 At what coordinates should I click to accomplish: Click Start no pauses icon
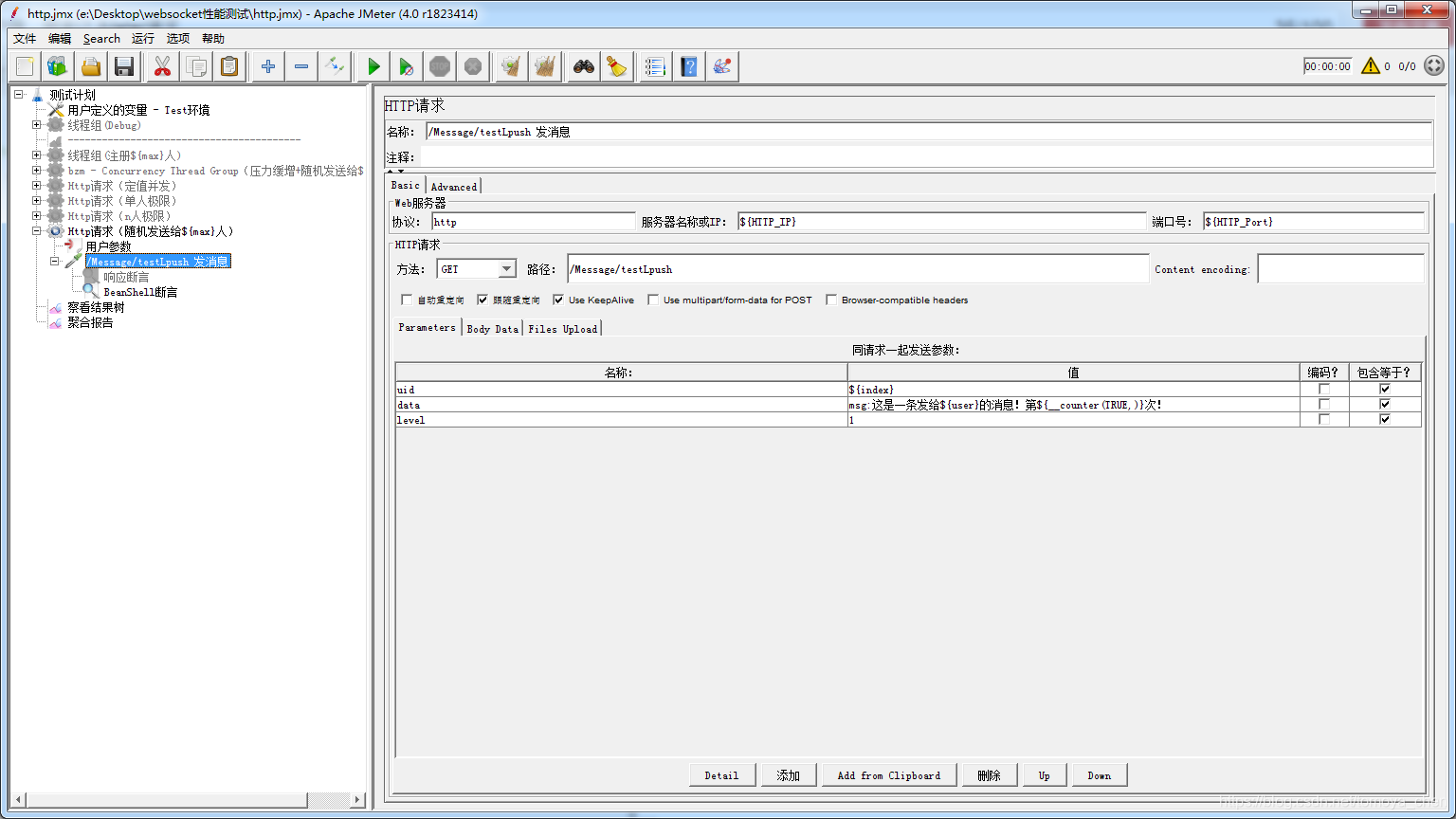[x=407, y=66]
